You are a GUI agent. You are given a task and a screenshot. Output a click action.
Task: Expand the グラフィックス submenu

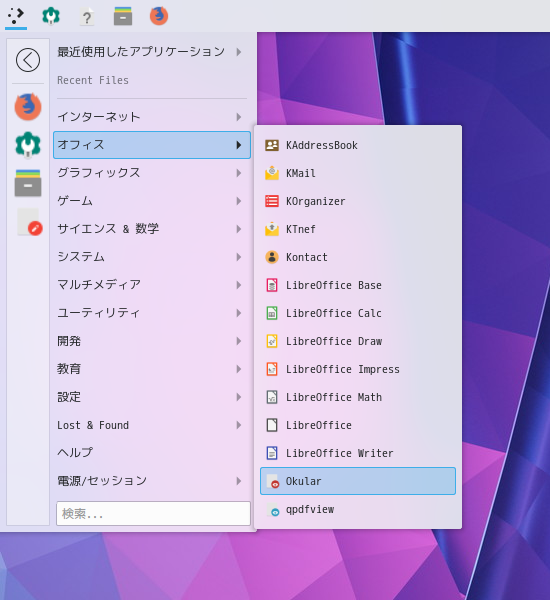(152, 173)
